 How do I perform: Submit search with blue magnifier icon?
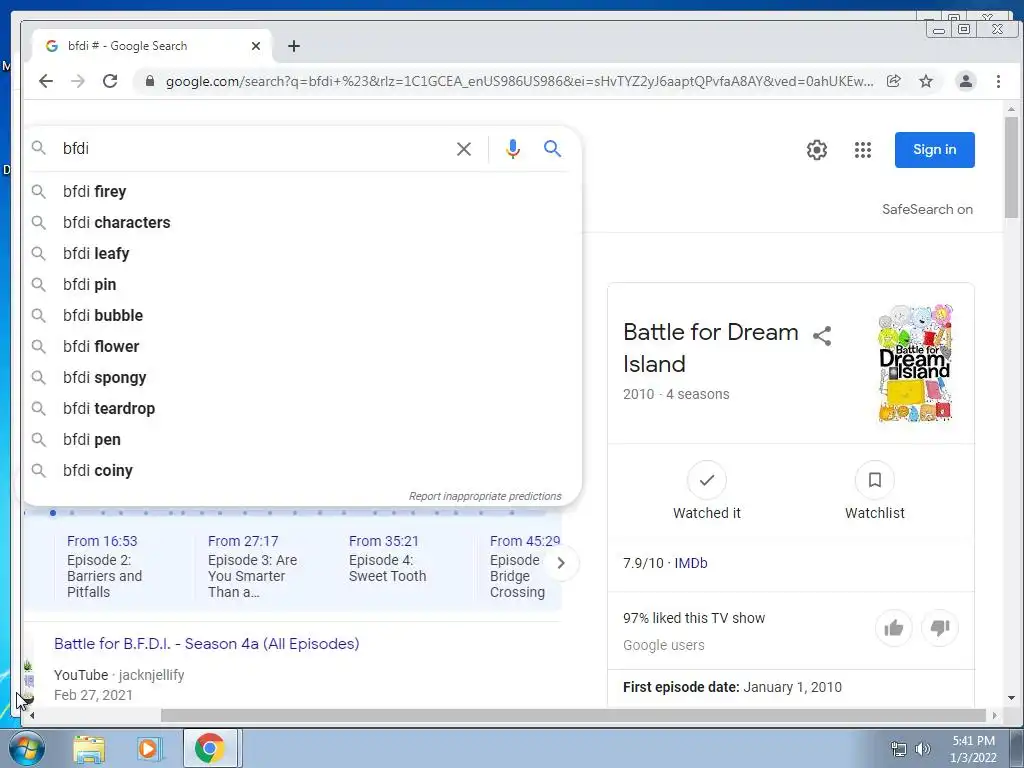552,149
